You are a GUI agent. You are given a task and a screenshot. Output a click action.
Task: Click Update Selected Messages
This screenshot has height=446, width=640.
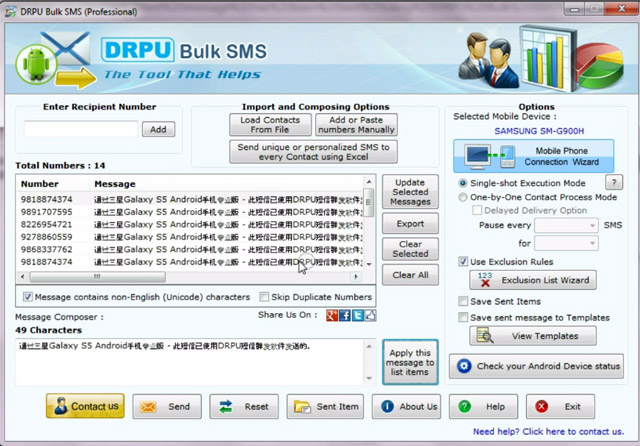[410, 192]
